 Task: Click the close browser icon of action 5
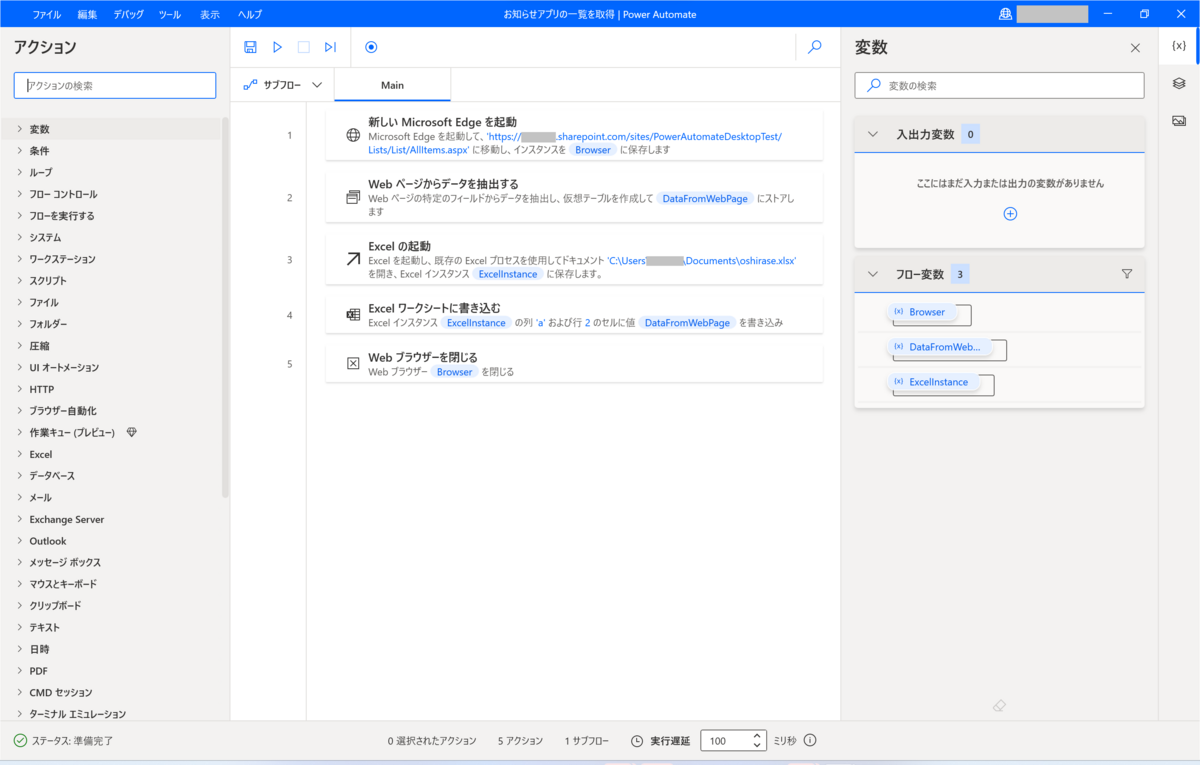353,364
